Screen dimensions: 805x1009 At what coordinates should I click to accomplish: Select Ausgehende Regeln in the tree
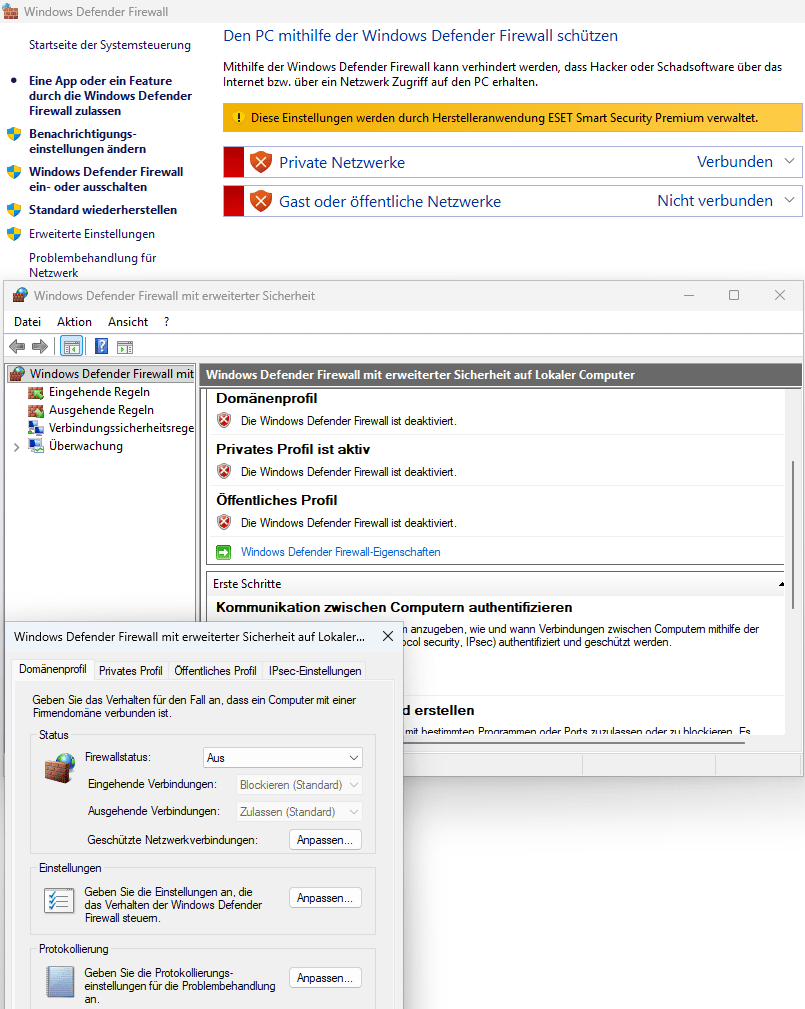(101, 411)
